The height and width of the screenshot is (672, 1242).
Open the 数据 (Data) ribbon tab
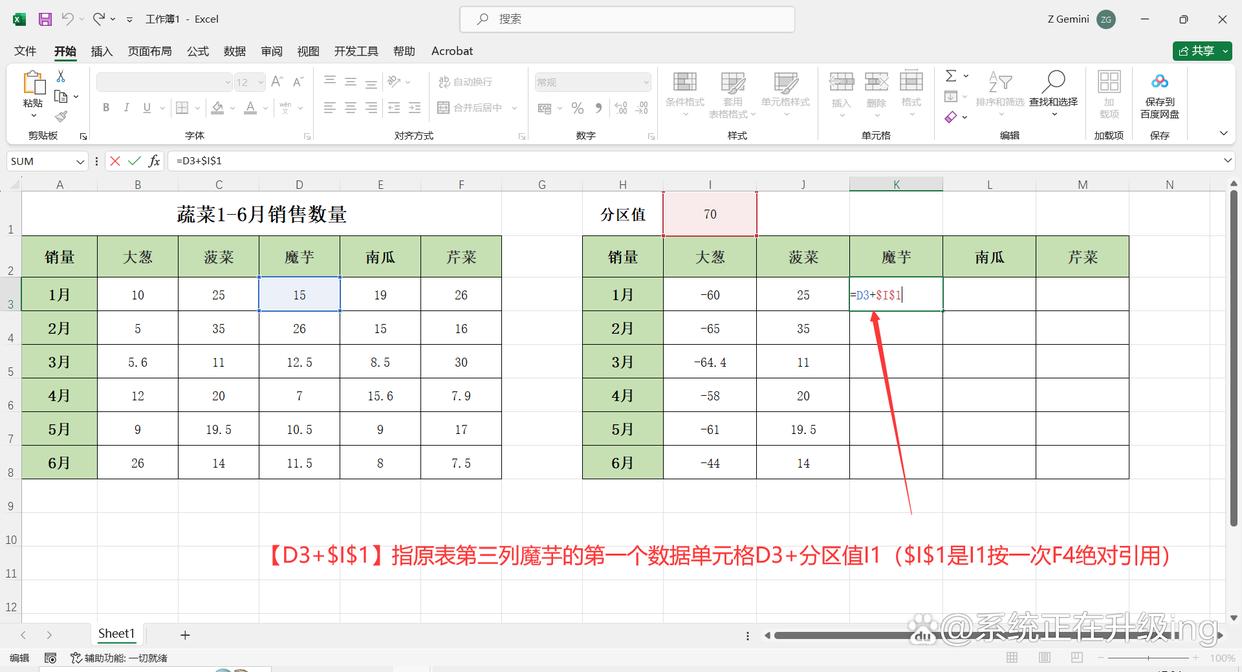coord(235,51)
